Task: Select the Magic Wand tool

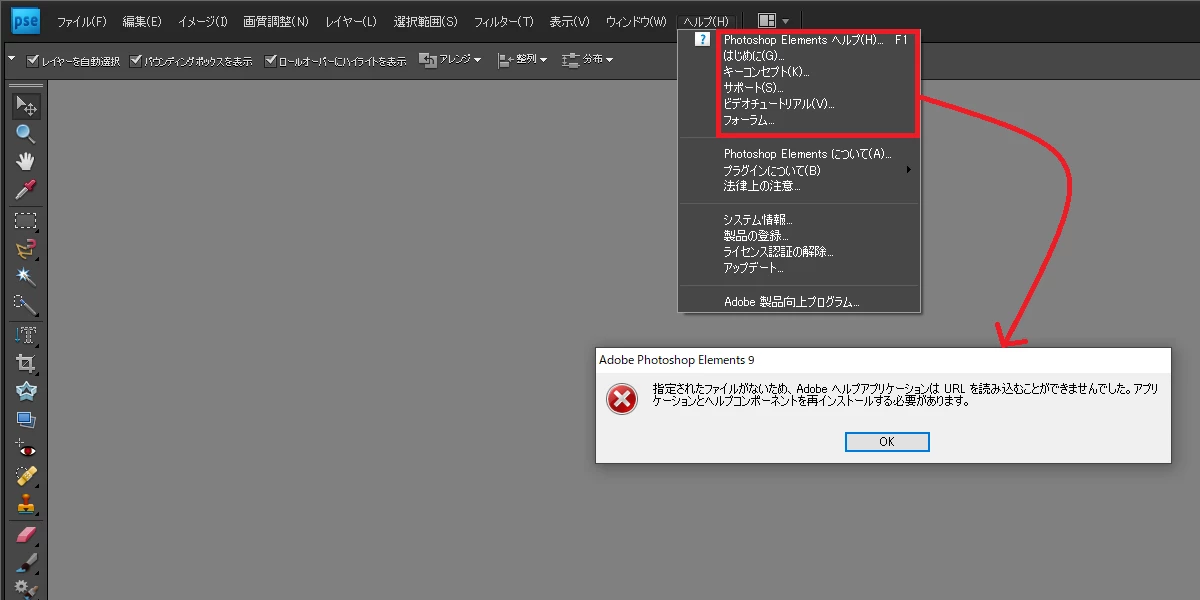Action: tap(26, 277)
